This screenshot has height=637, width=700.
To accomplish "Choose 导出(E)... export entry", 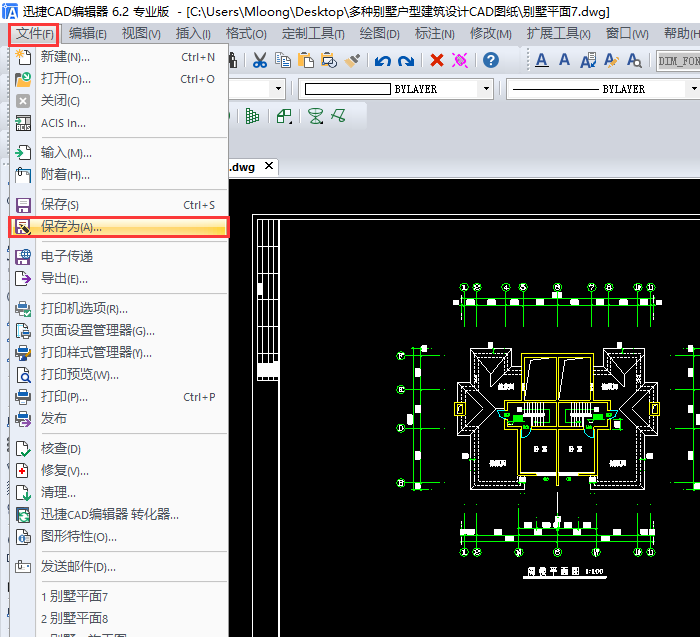I will click(119, 279).
